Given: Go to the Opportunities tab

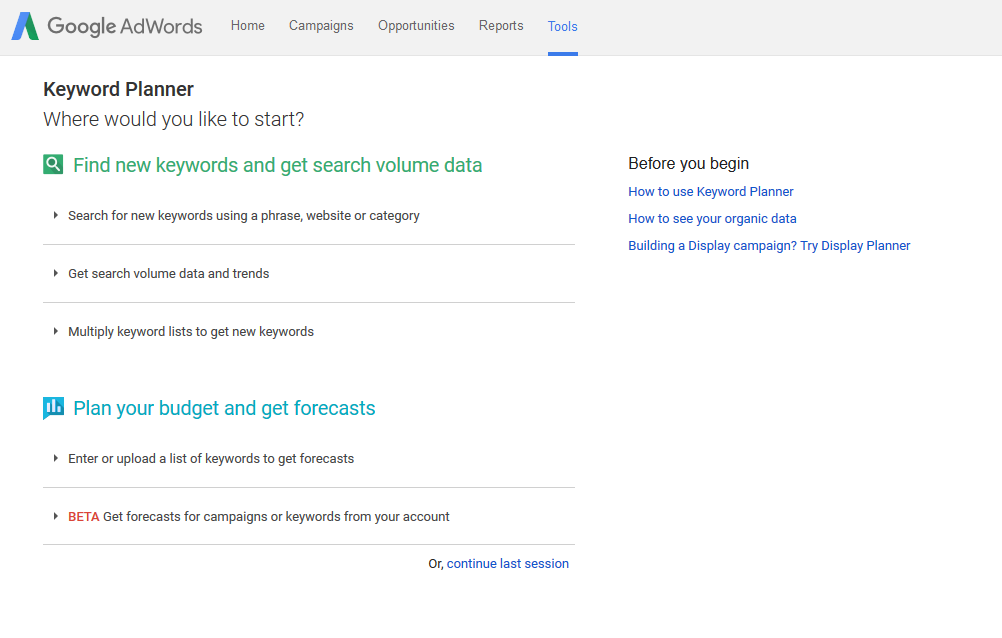Looking at the screenshot, I should pyautogui.click(x=416, y=26).
